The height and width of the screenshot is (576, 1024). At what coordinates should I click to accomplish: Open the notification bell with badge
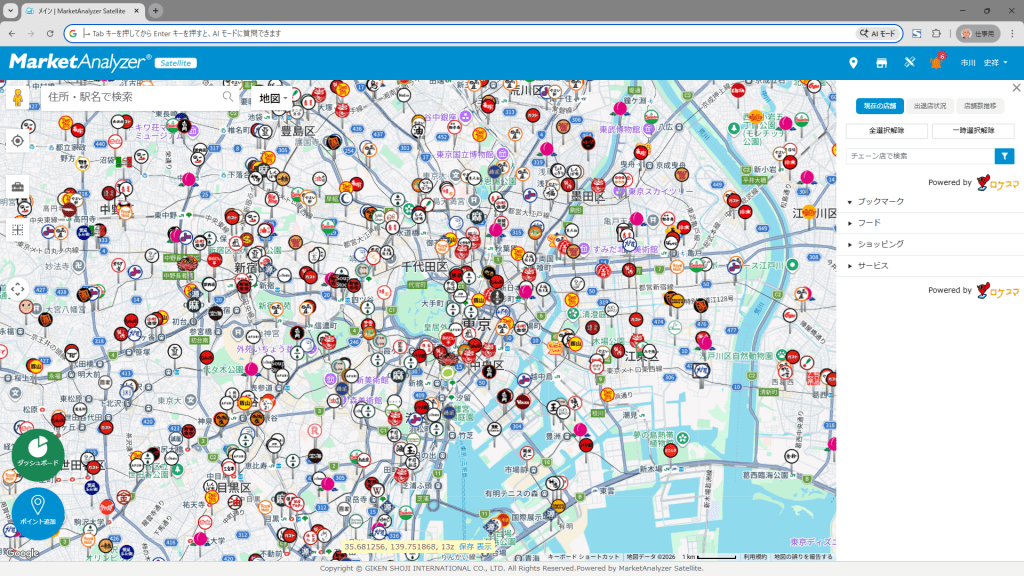point(936,63)
